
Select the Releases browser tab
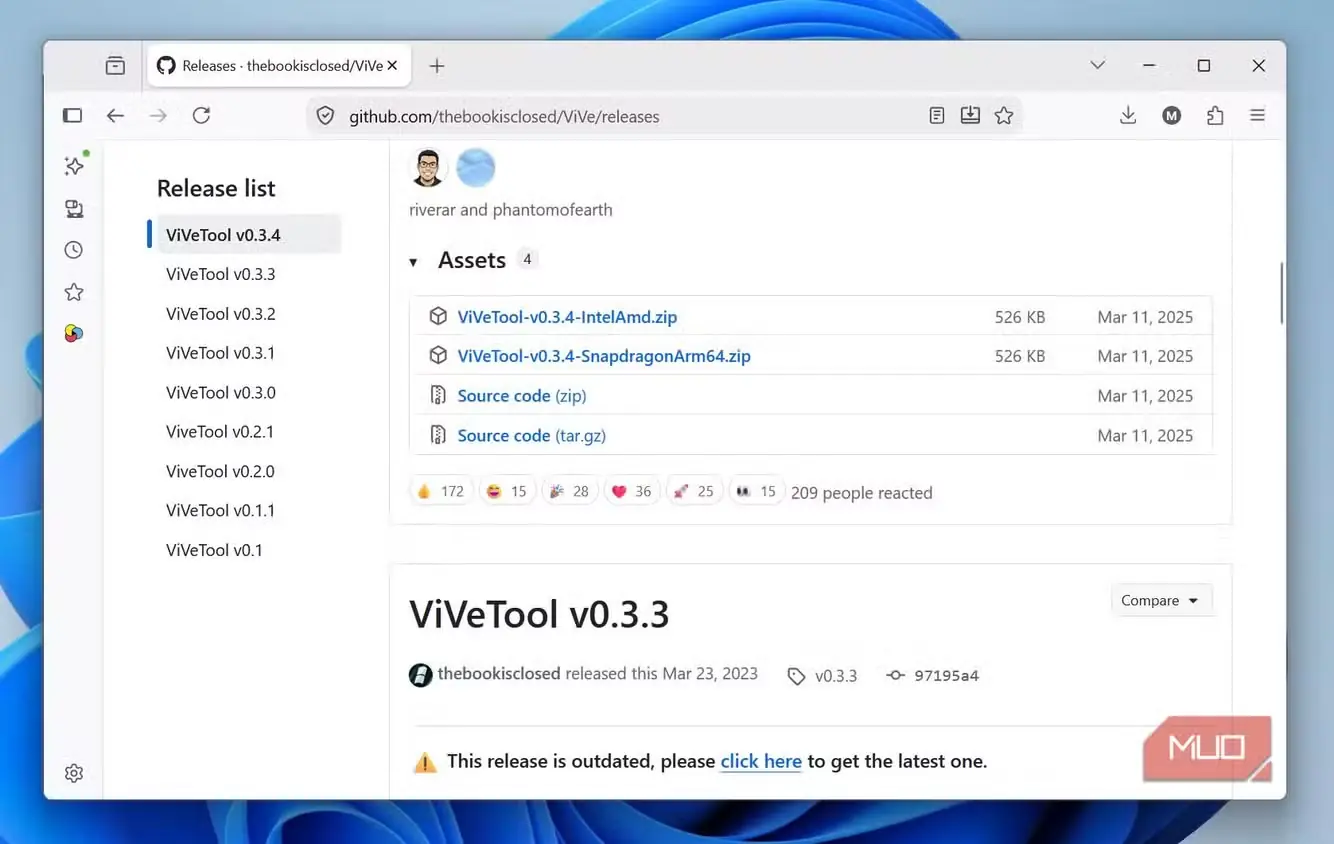(x=277, y=66)
